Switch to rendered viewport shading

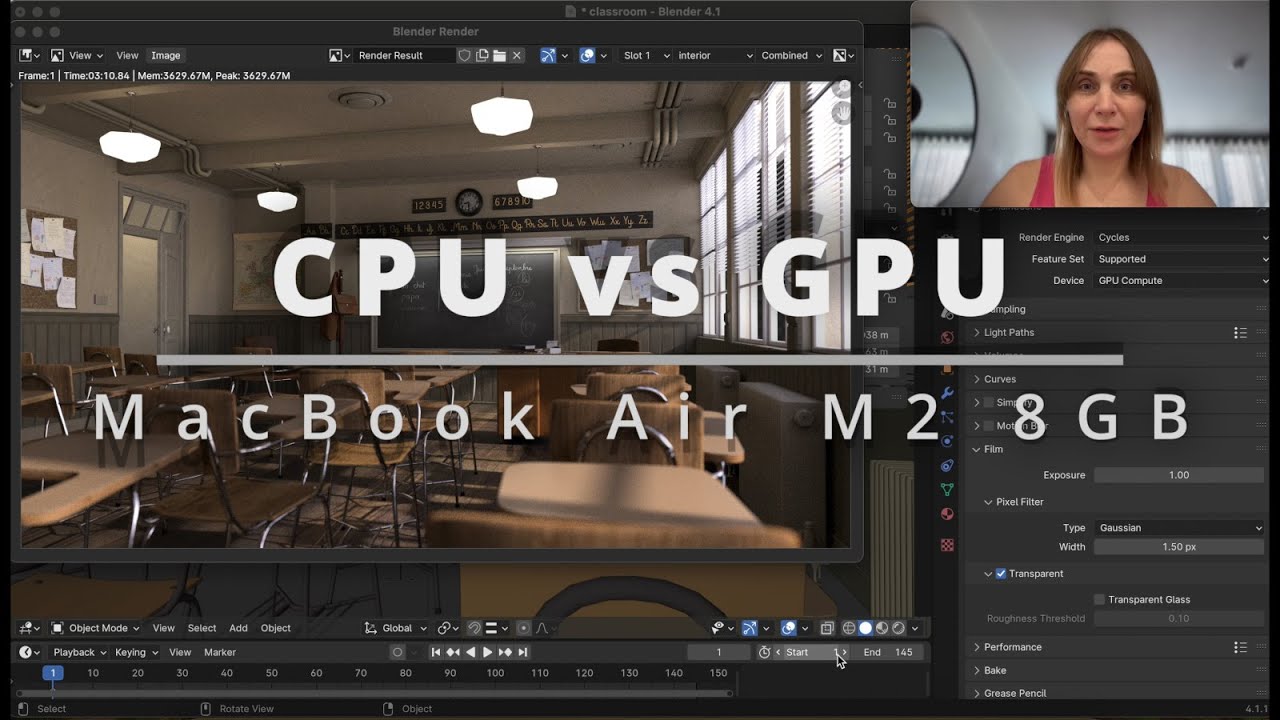[898, 628]
